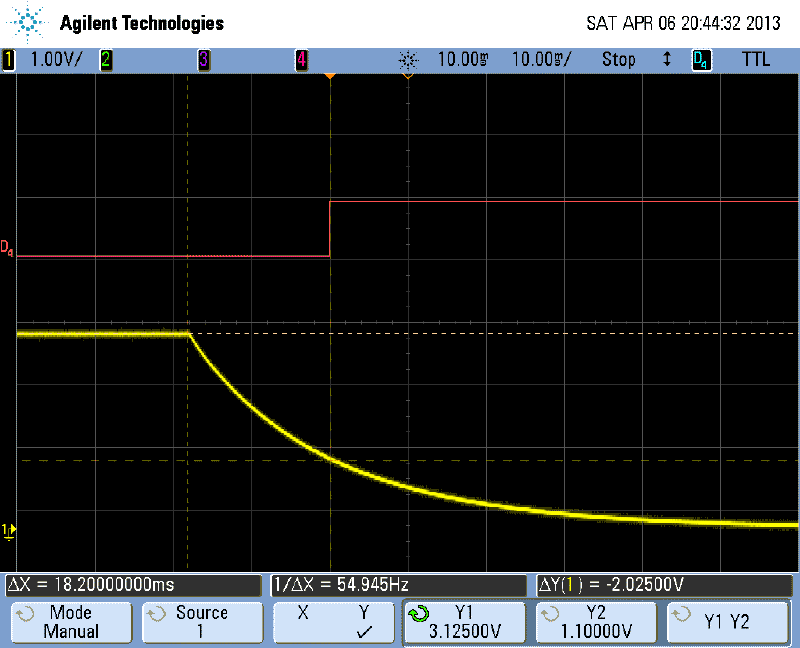800x648 pixels.
Task: Click the trigger rising-edge arrow symbol
Action: tap(666, 60)
